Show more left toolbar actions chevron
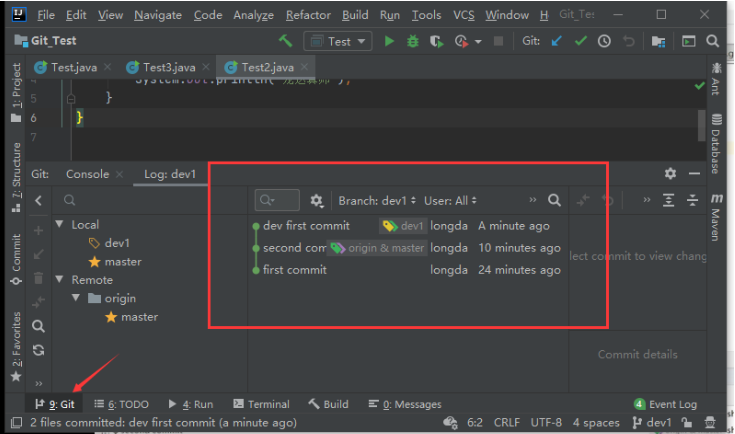Screen dimensions: 735x434 pos(38,383)
